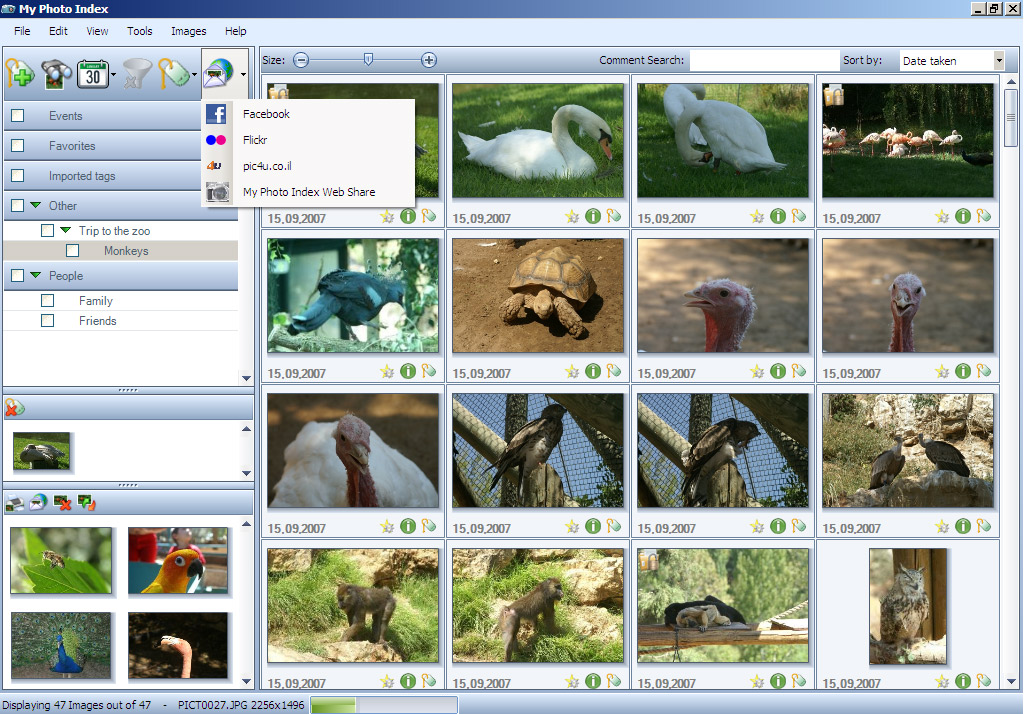This screenshot has width=1024, height=714.
Task: Click the print selected images icon
Action: pyautogui.click(x=14, y=502)
